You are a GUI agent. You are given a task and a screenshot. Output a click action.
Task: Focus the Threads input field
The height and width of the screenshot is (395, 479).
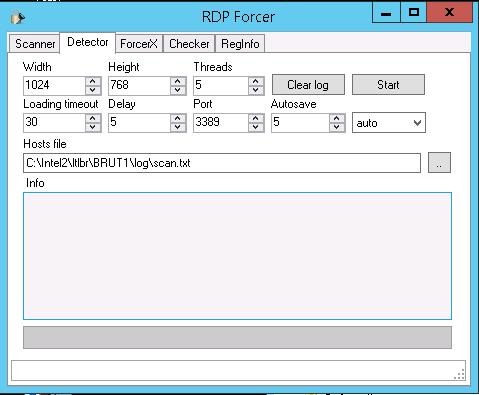pyautogui.click(x=221, y=85)
